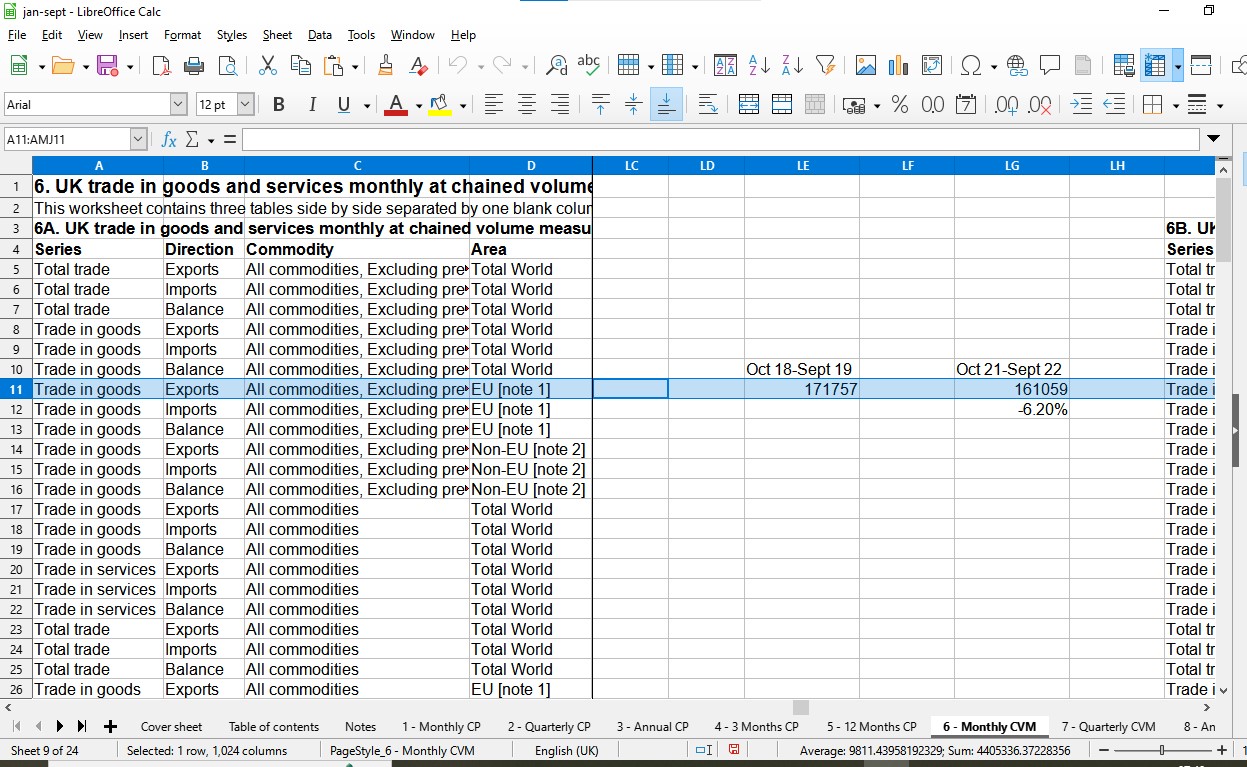Toggle Print Preview
1247x767 pixels.
coord(228,66)
